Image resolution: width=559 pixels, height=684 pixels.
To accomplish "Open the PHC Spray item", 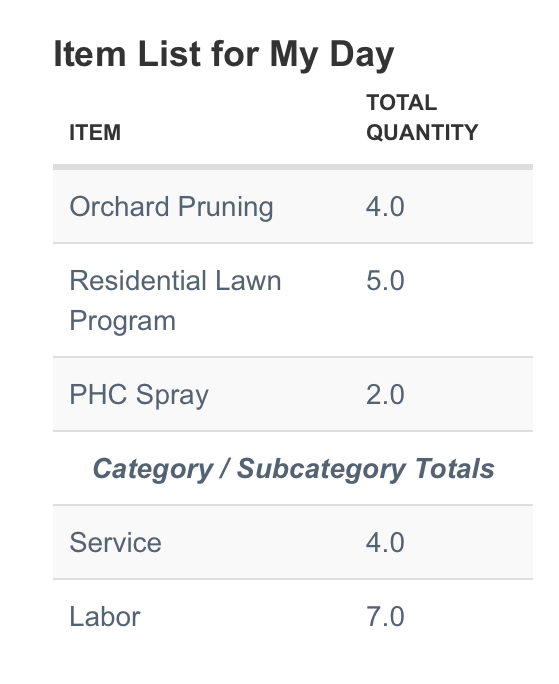I will pos(139,395).
